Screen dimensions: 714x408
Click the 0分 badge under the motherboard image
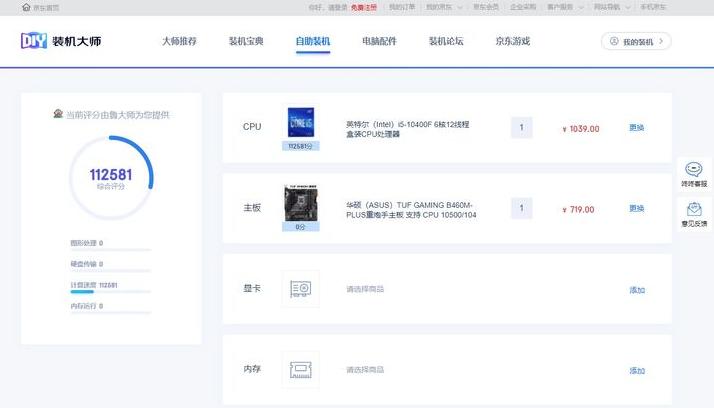tap(301, 227)
